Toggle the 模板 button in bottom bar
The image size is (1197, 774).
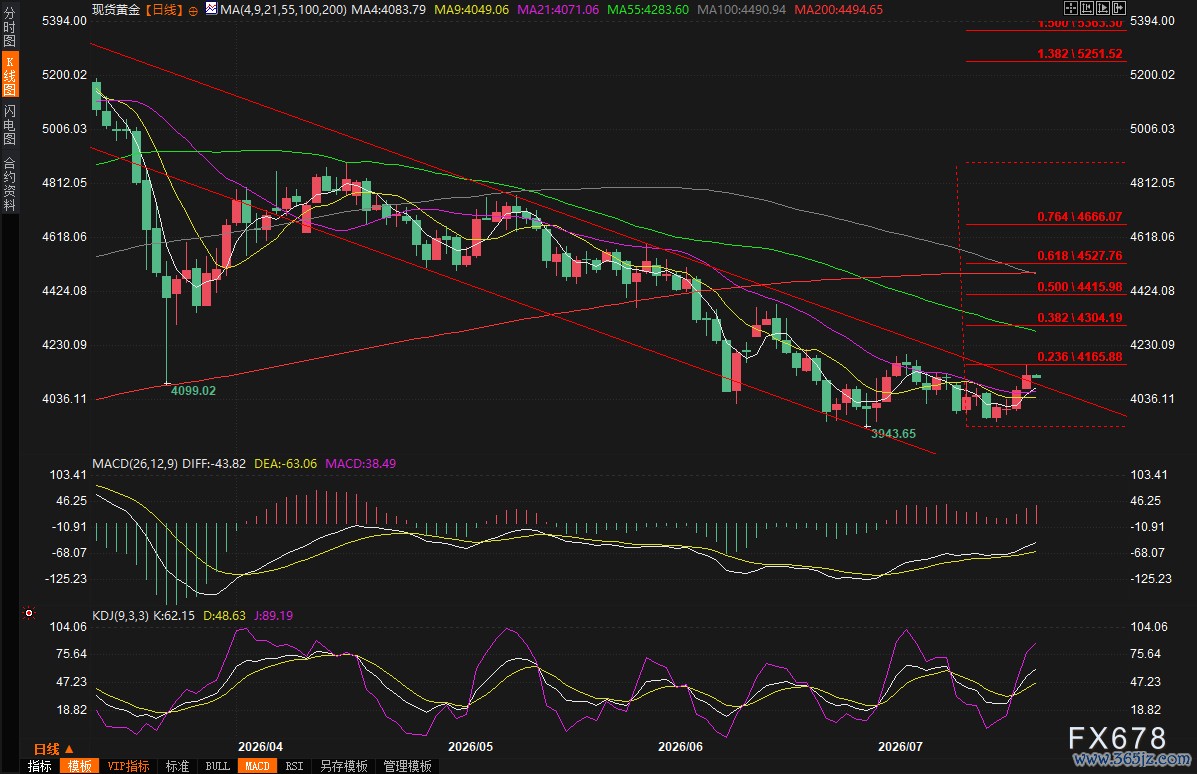(79, 766)
